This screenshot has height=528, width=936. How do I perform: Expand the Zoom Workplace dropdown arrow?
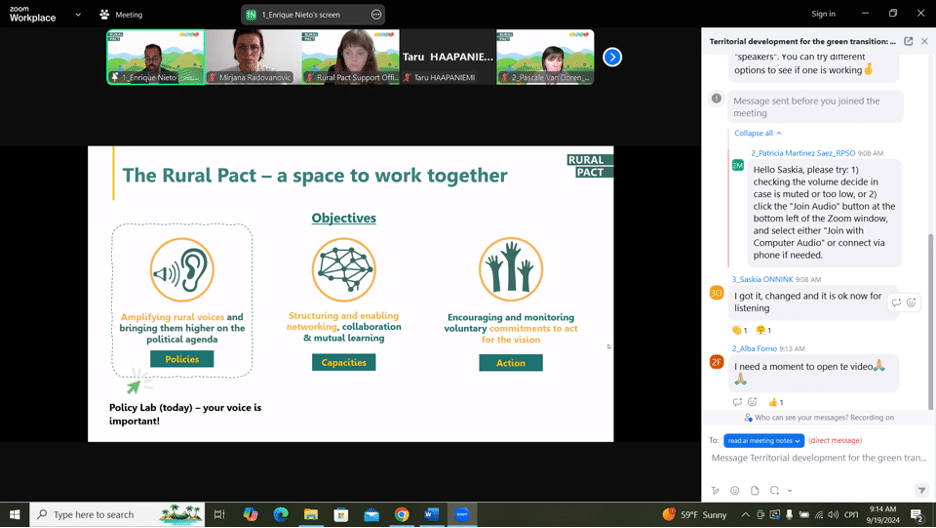pos(78,15)
